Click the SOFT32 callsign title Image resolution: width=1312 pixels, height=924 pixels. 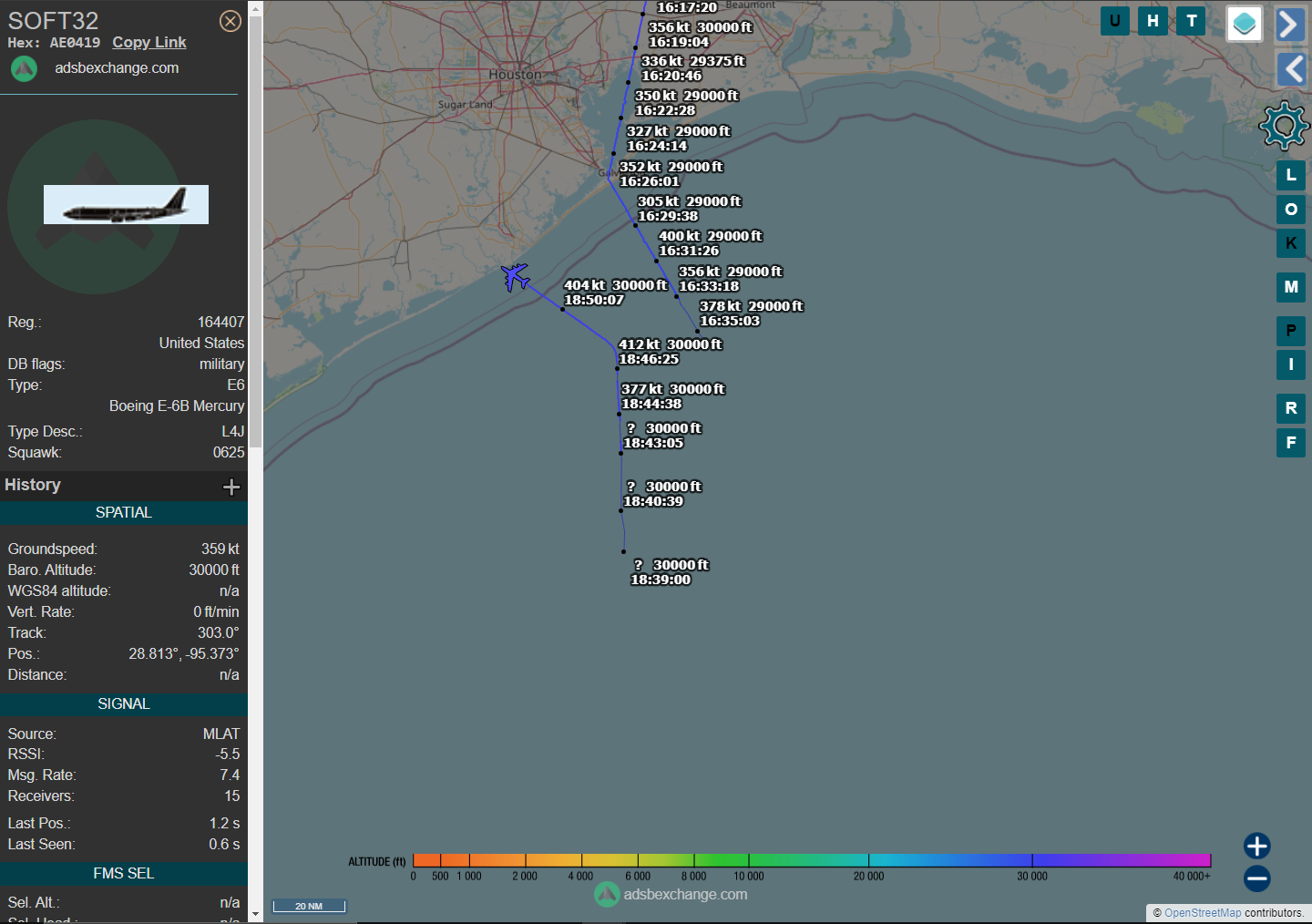[53, 20]
